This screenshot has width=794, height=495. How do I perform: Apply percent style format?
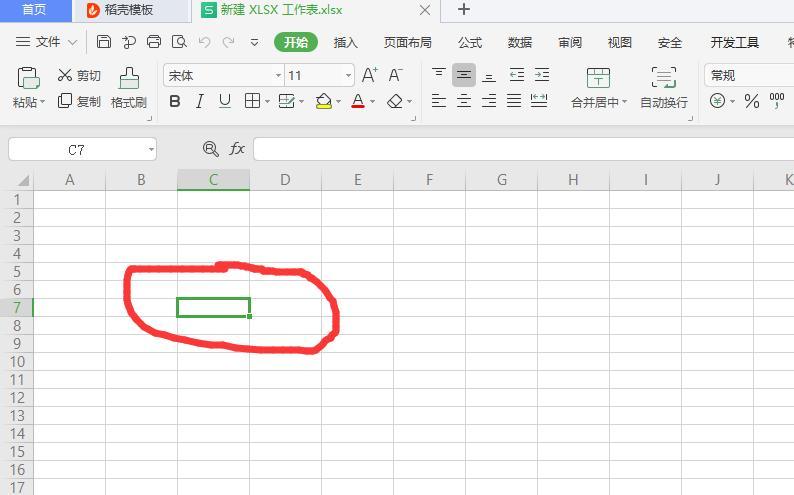coord(752,101)
